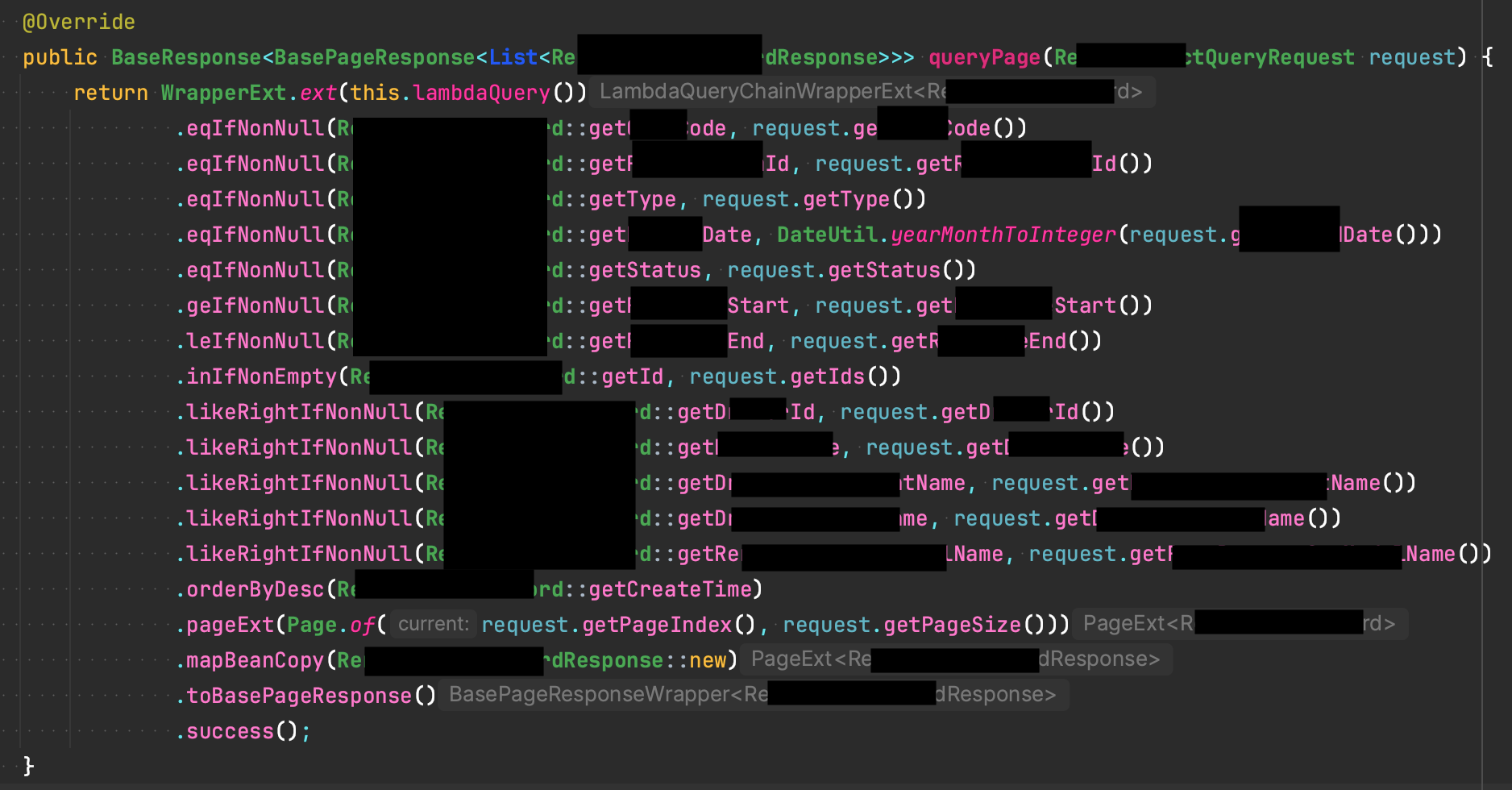This screenshot has width=1512, height=790.
Task: Click the @Override annotation
Action: (77, 21)
